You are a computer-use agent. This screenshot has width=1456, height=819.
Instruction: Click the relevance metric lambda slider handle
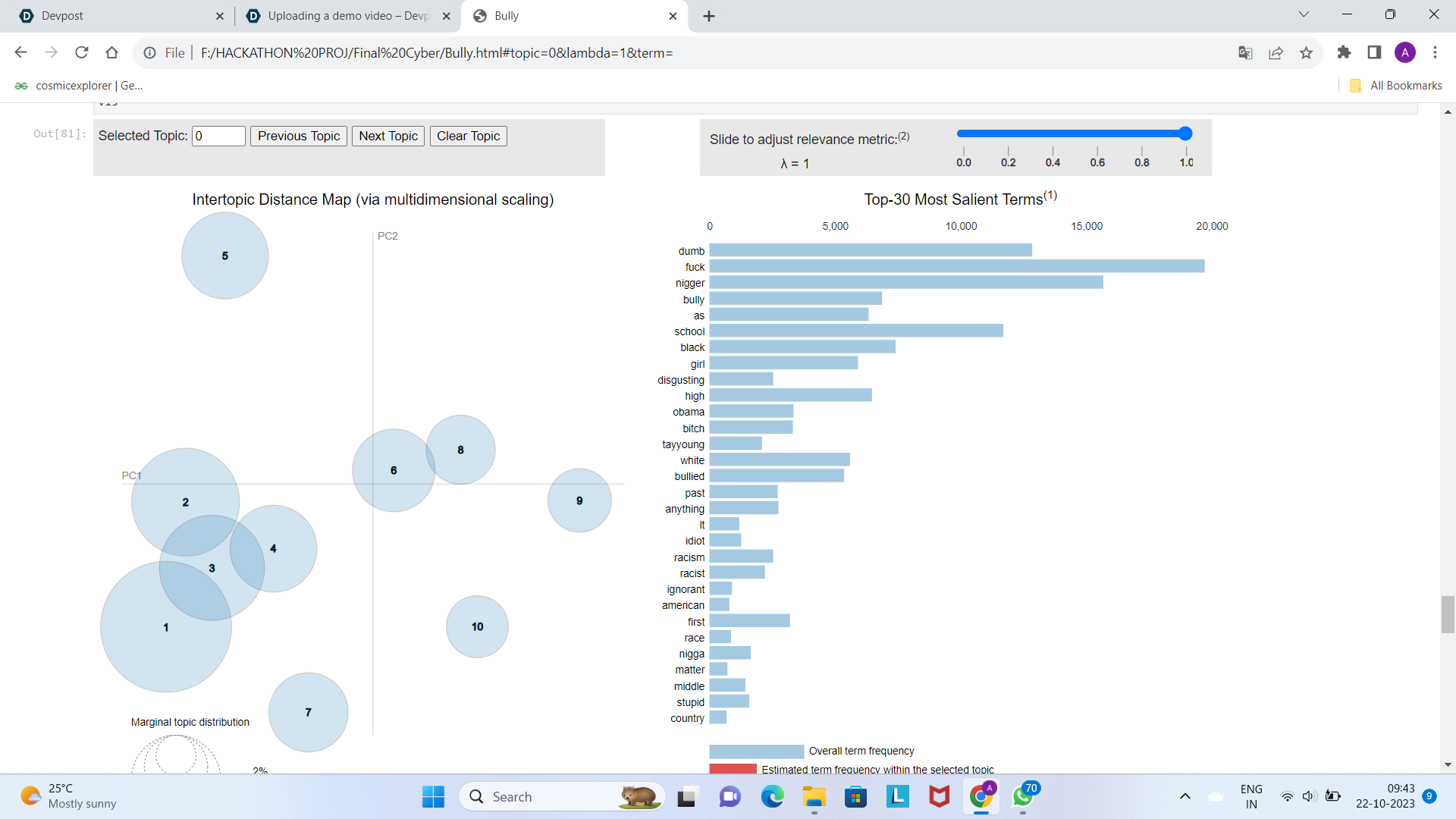click(1185, 133)
